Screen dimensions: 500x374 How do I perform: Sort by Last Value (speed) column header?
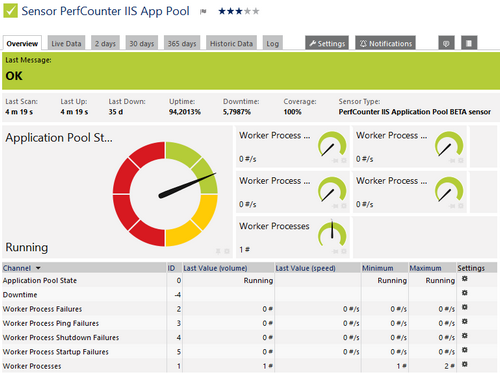tap(305, 268)
